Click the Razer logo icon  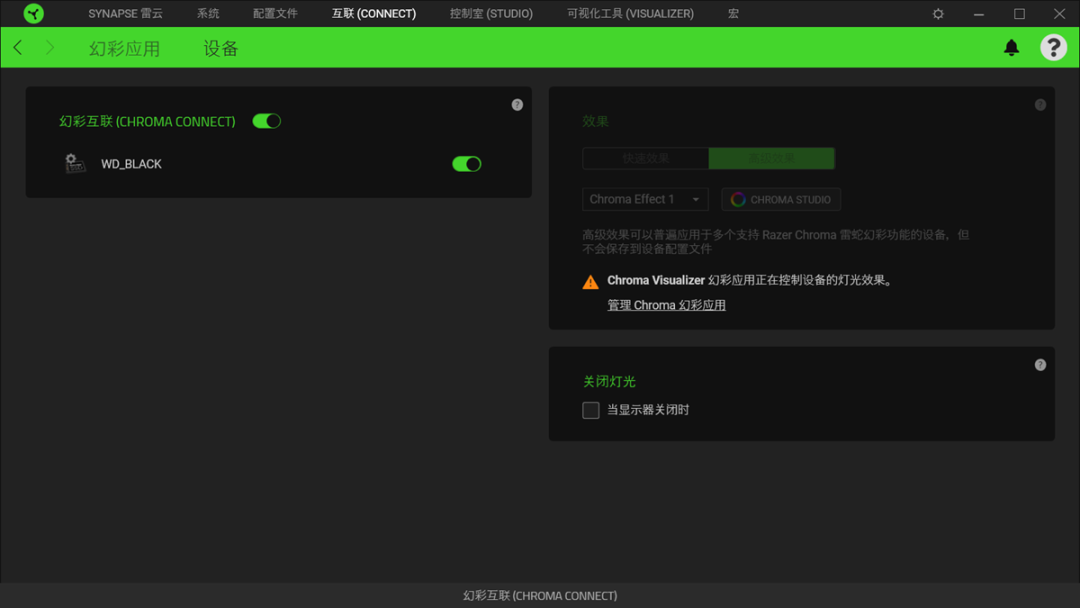[33, 13]
